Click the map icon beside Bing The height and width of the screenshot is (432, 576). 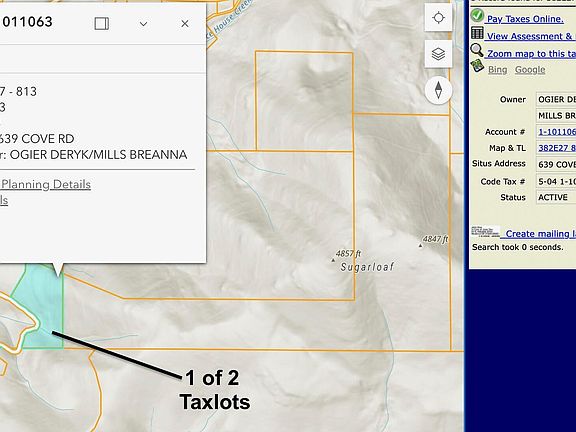click(x=477, y=66)
